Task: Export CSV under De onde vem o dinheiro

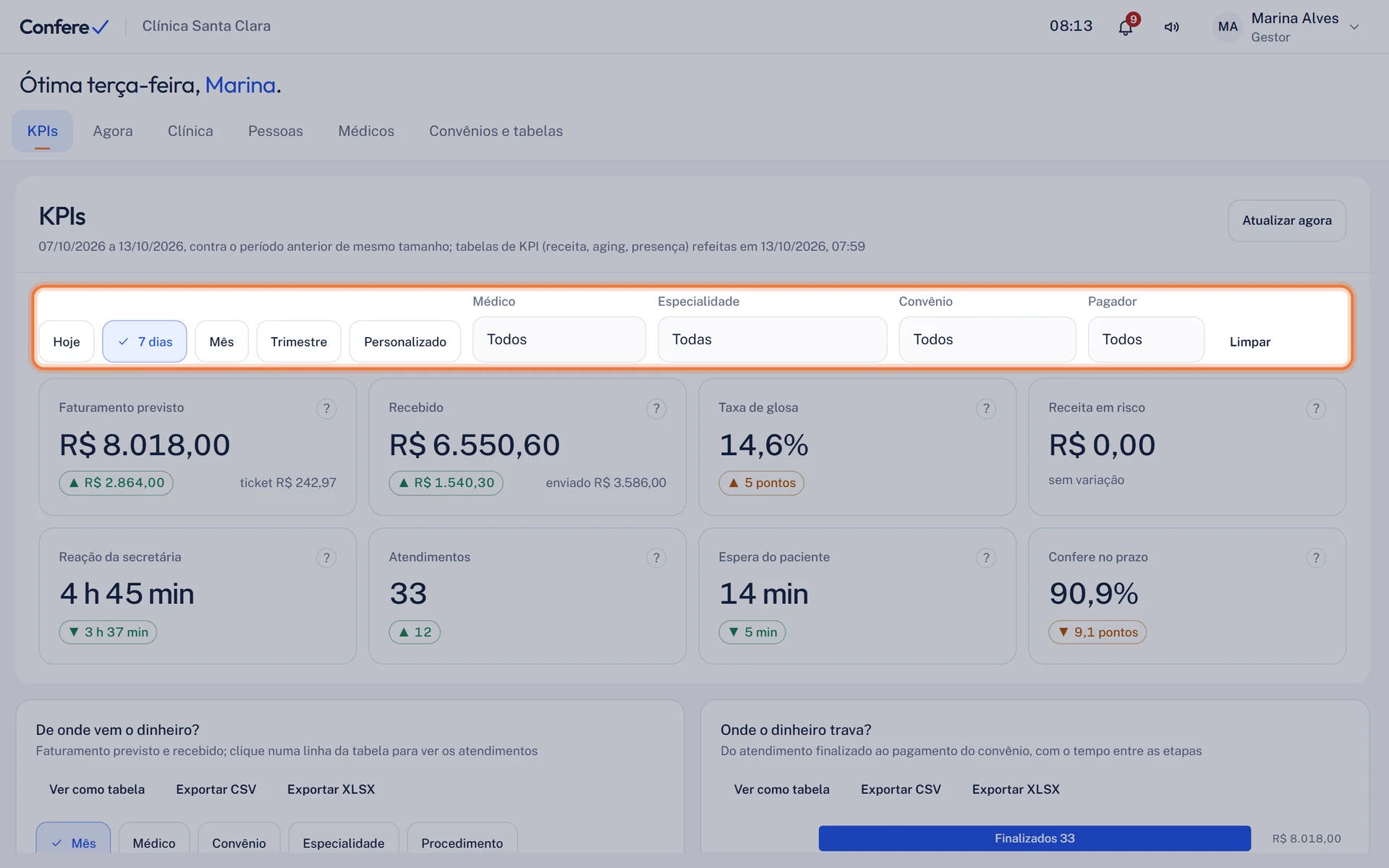Action: point(216,789)
